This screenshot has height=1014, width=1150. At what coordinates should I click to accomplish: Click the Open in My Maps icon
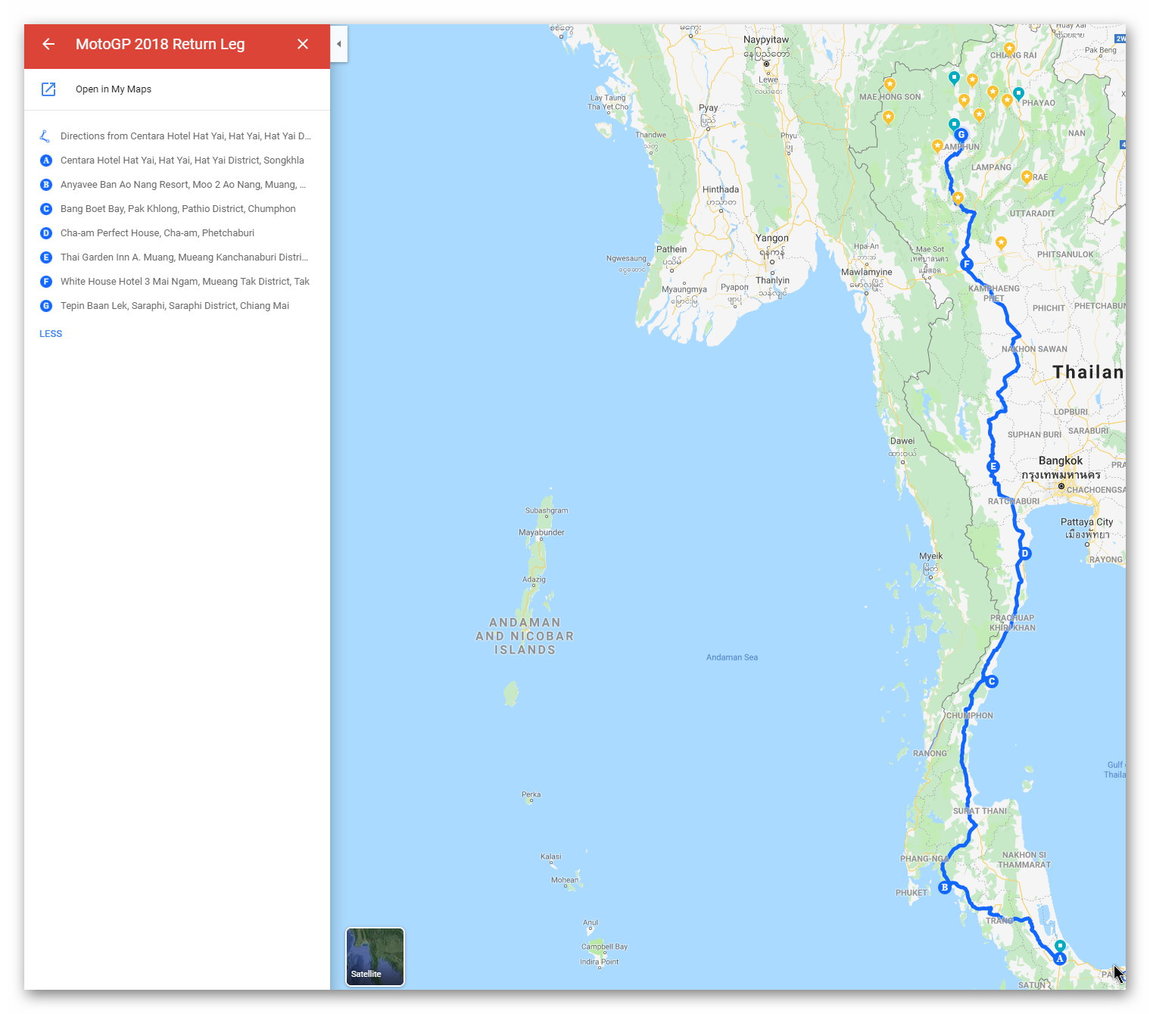pos(48,89)
